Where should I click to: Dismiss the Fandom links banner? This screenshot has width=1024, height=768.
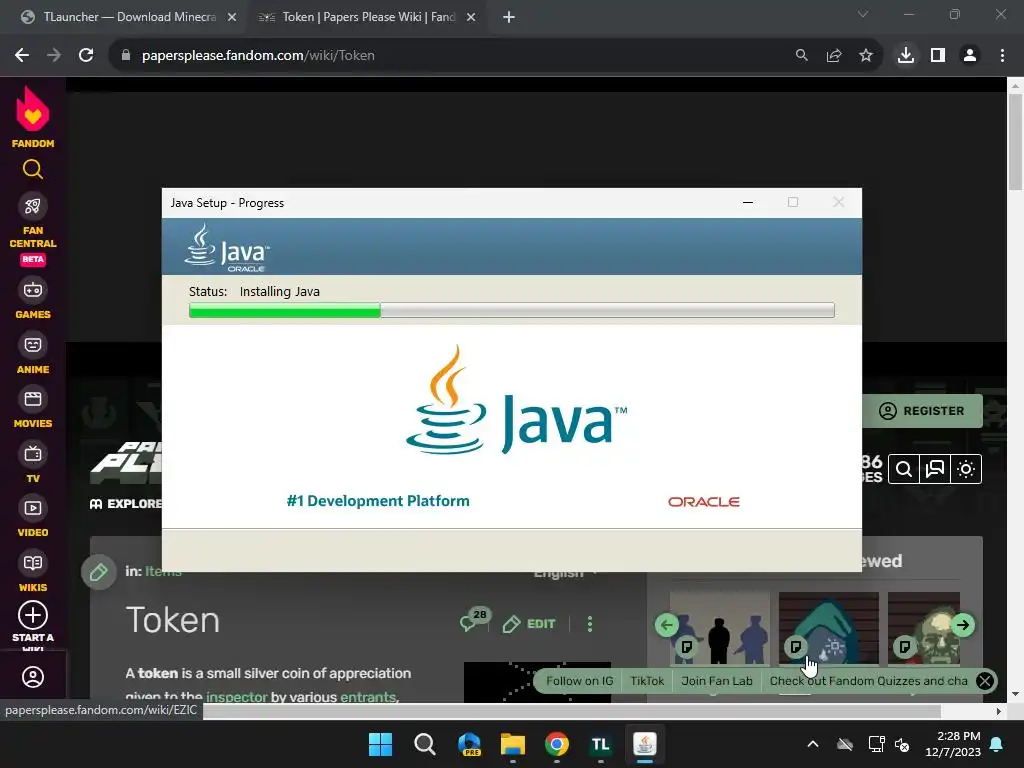985,681
